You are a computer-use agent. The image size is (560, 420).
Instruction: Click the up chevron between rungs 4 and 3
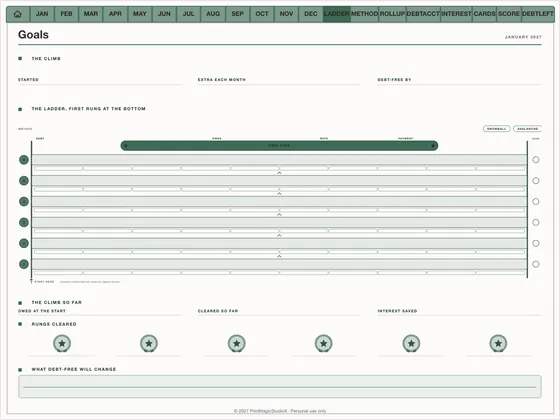click(x=279, y=215)
